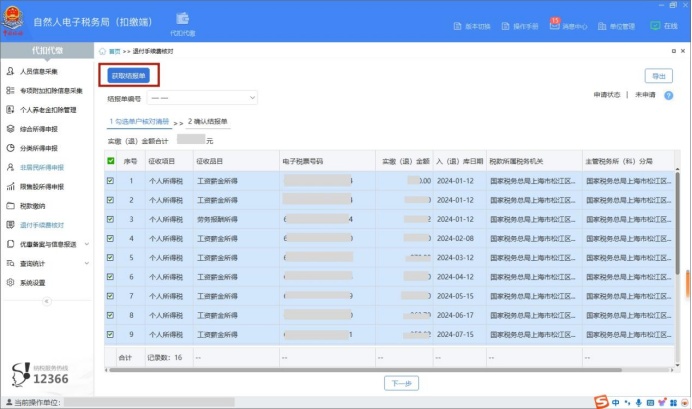The width and height of the screenshot is (692, 409).
Task: Expand the 查询统计 sidebar group
Action: pos(86,263)
